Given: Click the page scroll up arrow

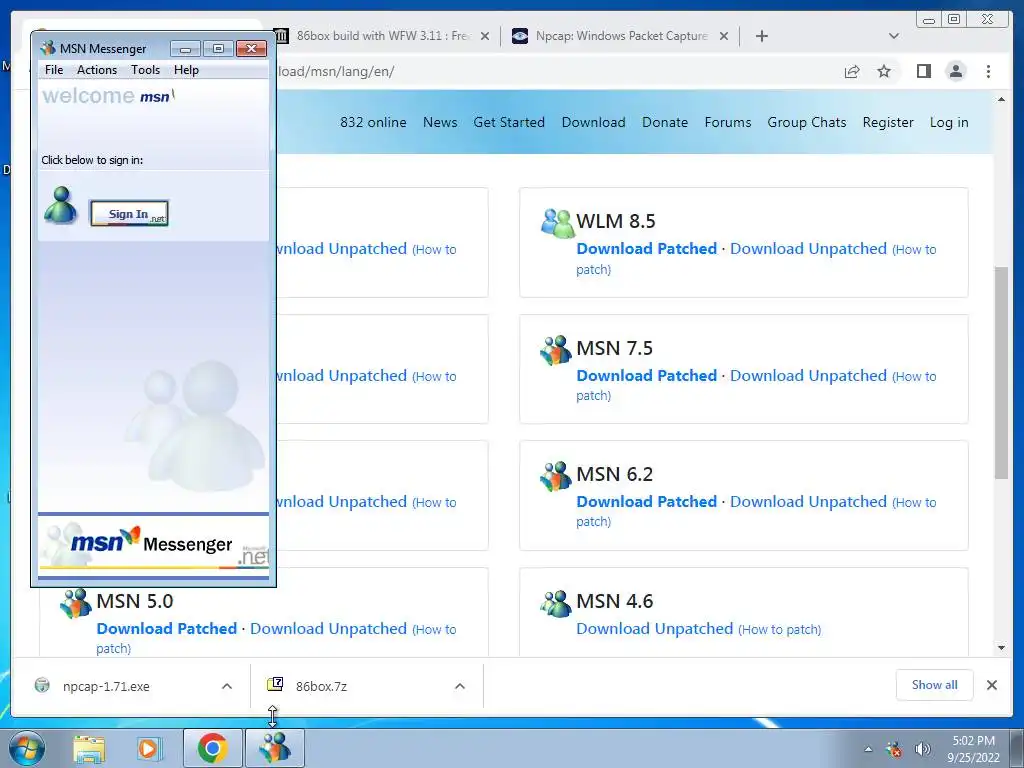Looking at the screenshot, I should click(1001, 99).
